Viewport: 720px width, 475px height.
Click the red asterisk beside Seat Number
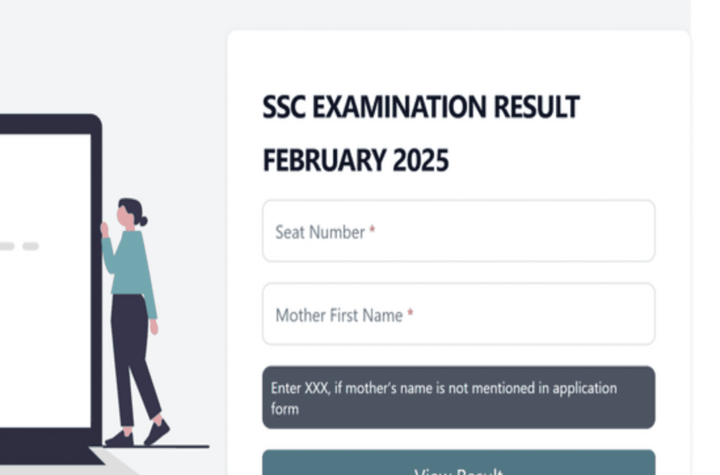(372, 229)
